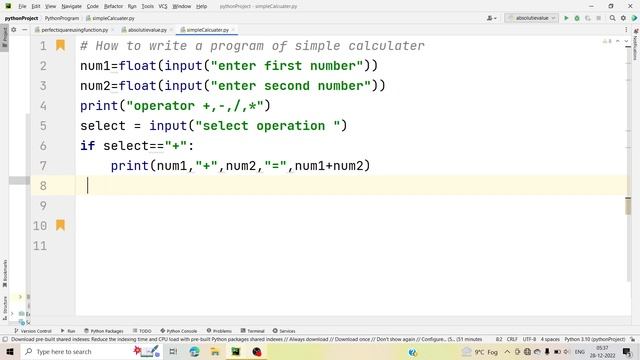Open the user account icon dropdown

pyautogui.click(x=491, y=18)
